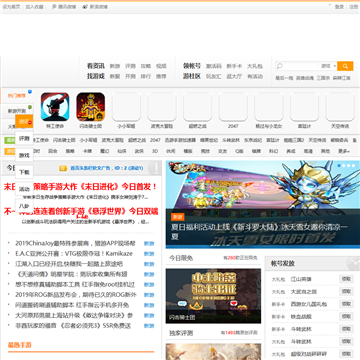Click the 登录 login link
Viewport: 360px width, 360px height.
(x=339, y=7)
